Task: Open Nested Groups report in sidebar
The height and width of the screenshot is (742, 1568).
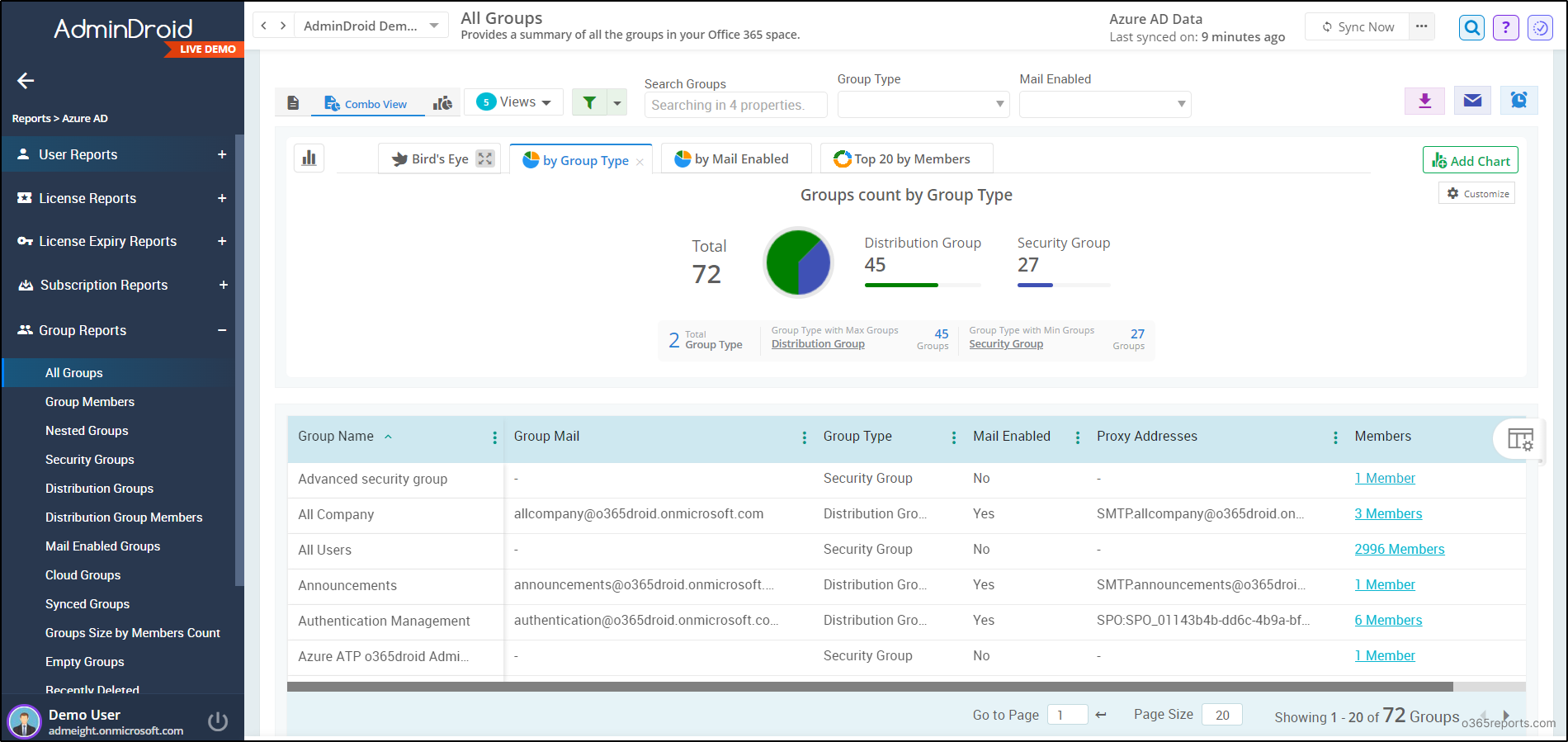Action: (87, 431)
